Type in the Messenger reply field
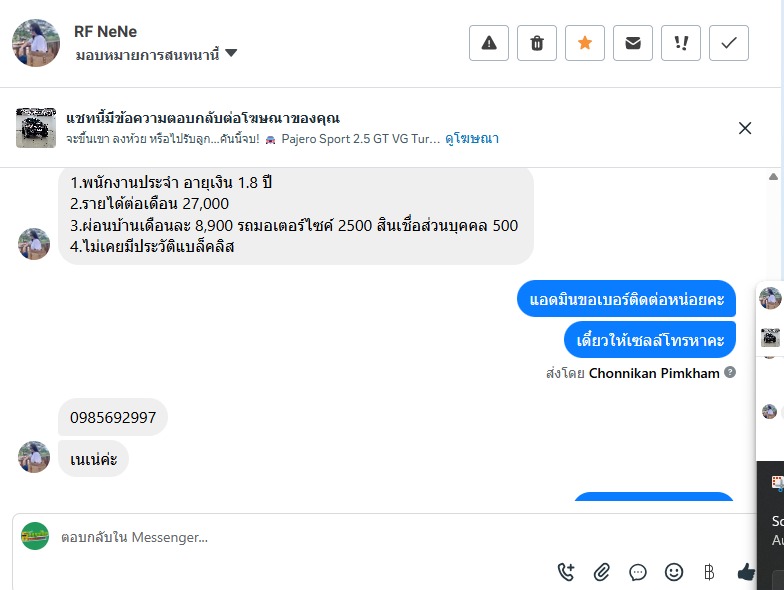 tap(300, 537)
